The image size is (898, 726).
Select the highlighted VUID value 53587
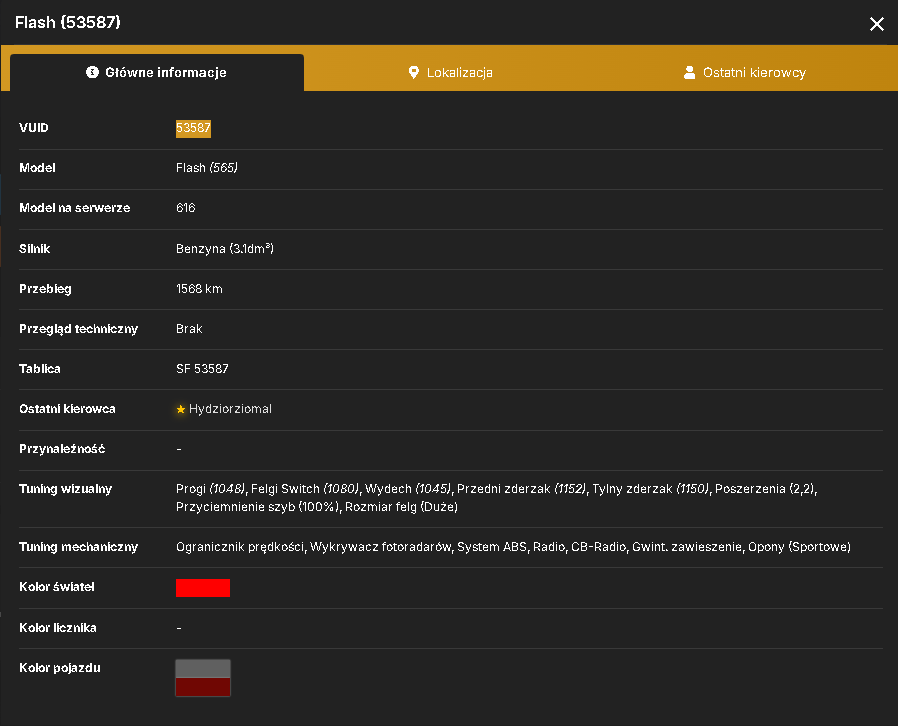point(194,128)
